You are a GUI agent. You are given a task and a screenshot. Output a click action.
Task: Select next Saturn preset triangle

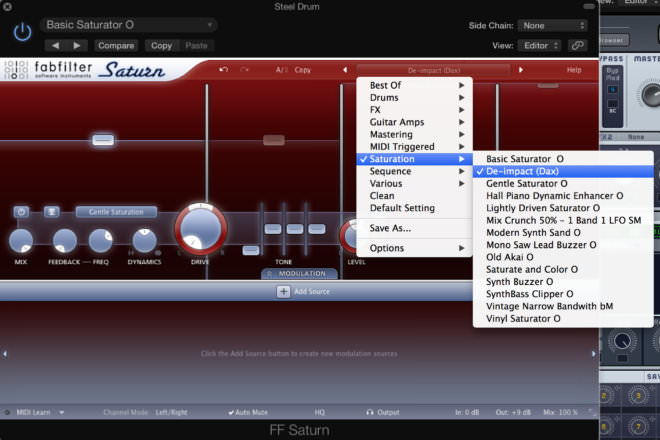point(521,70)
